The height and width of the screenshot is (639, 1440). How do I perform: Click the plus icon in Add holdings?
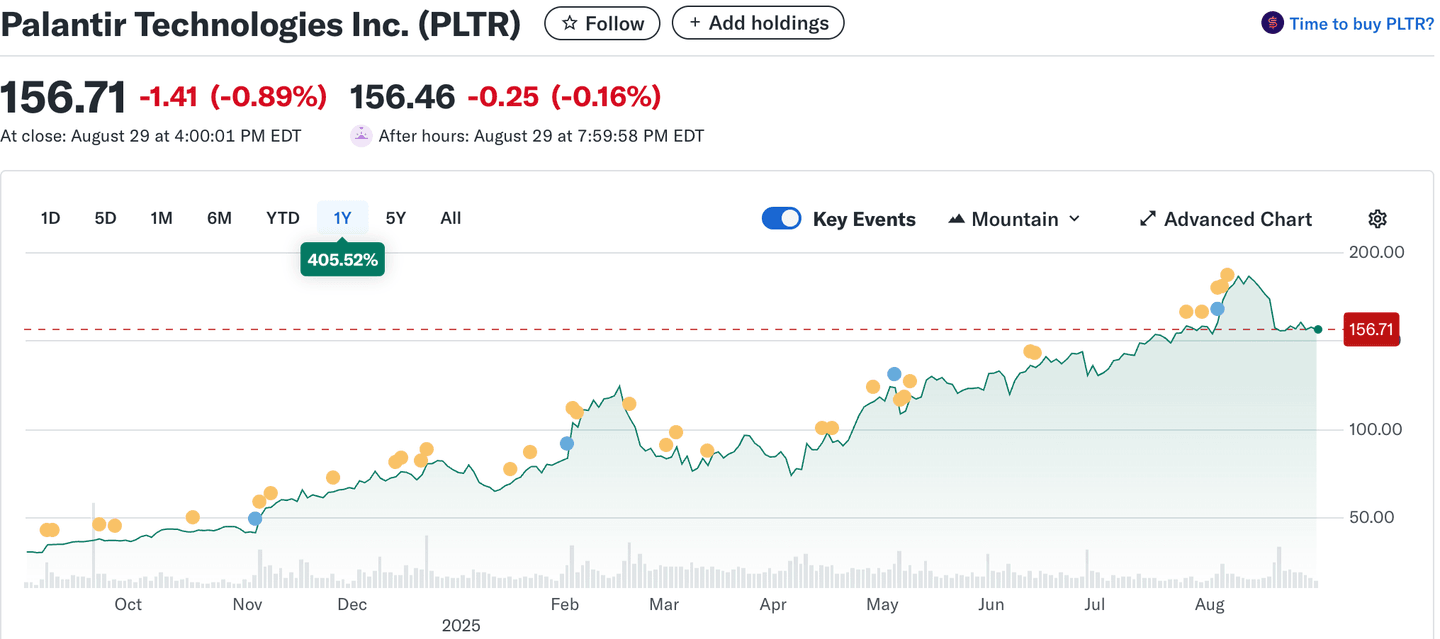pos(695,23)
